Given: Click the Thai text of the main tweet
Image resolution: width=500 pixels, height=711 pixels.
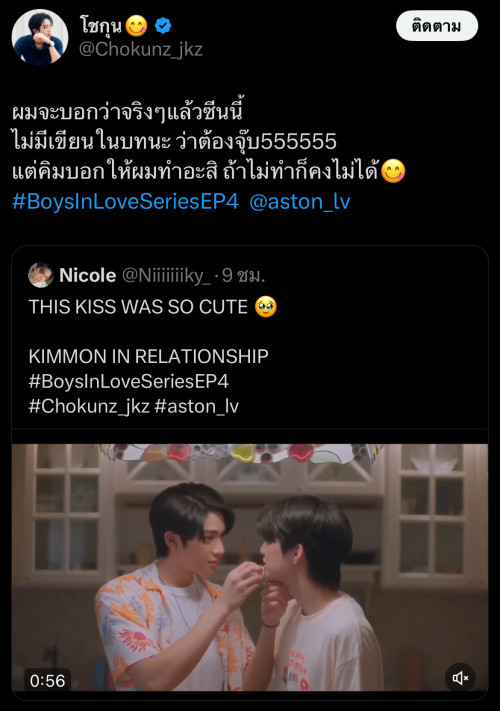Looking at the screenshot, I should [x=209, y=142].
